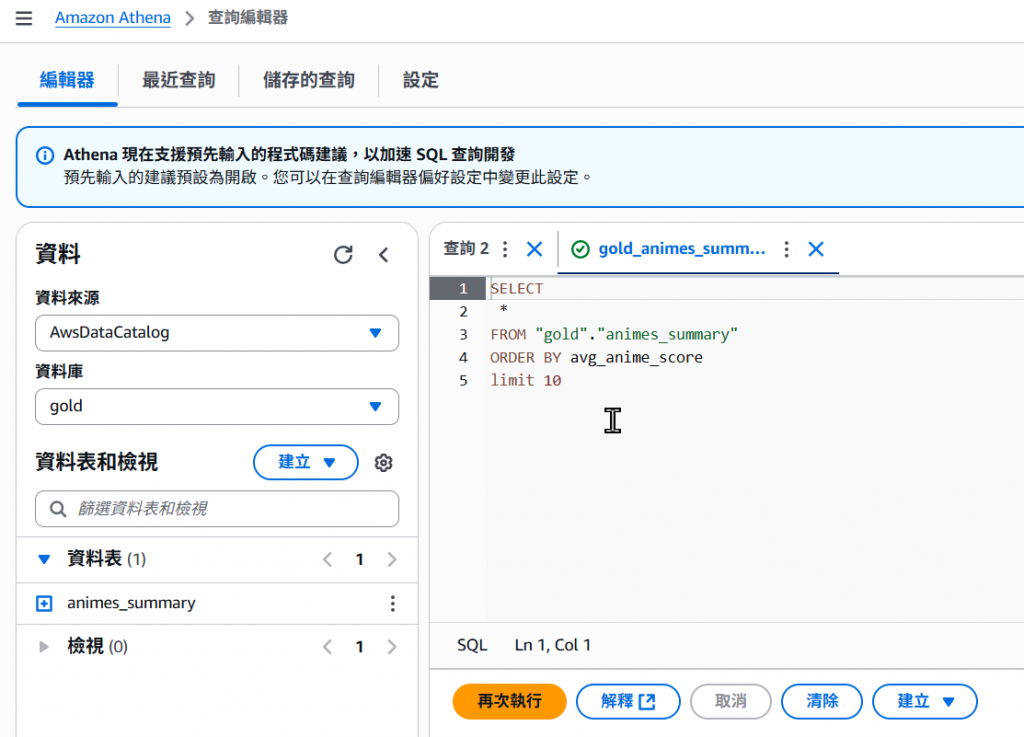
Task: Open gold_animes_summ... tab options menu
Action: [786, 249]
